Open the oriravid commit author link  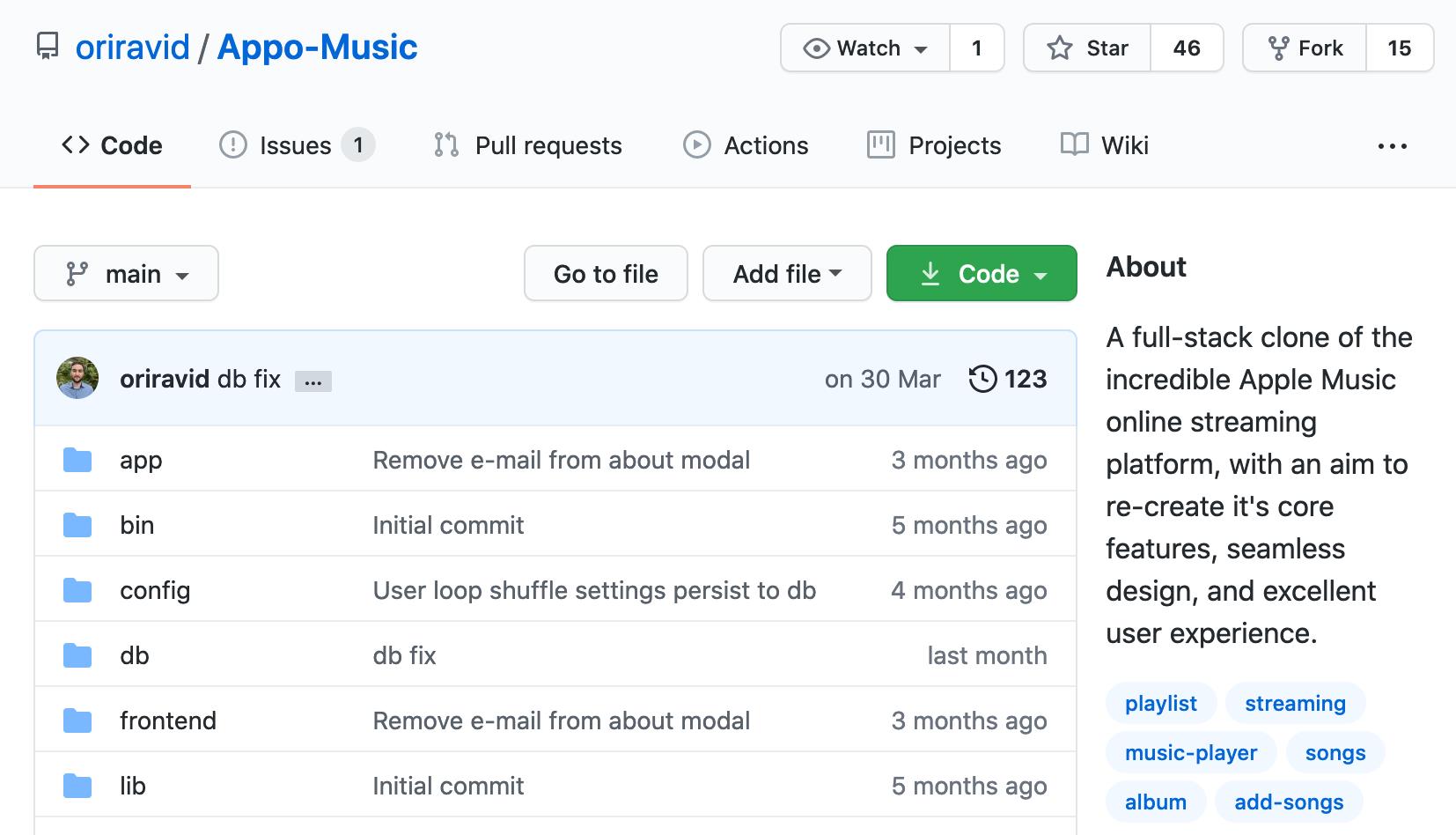click(x=165, y=379)
